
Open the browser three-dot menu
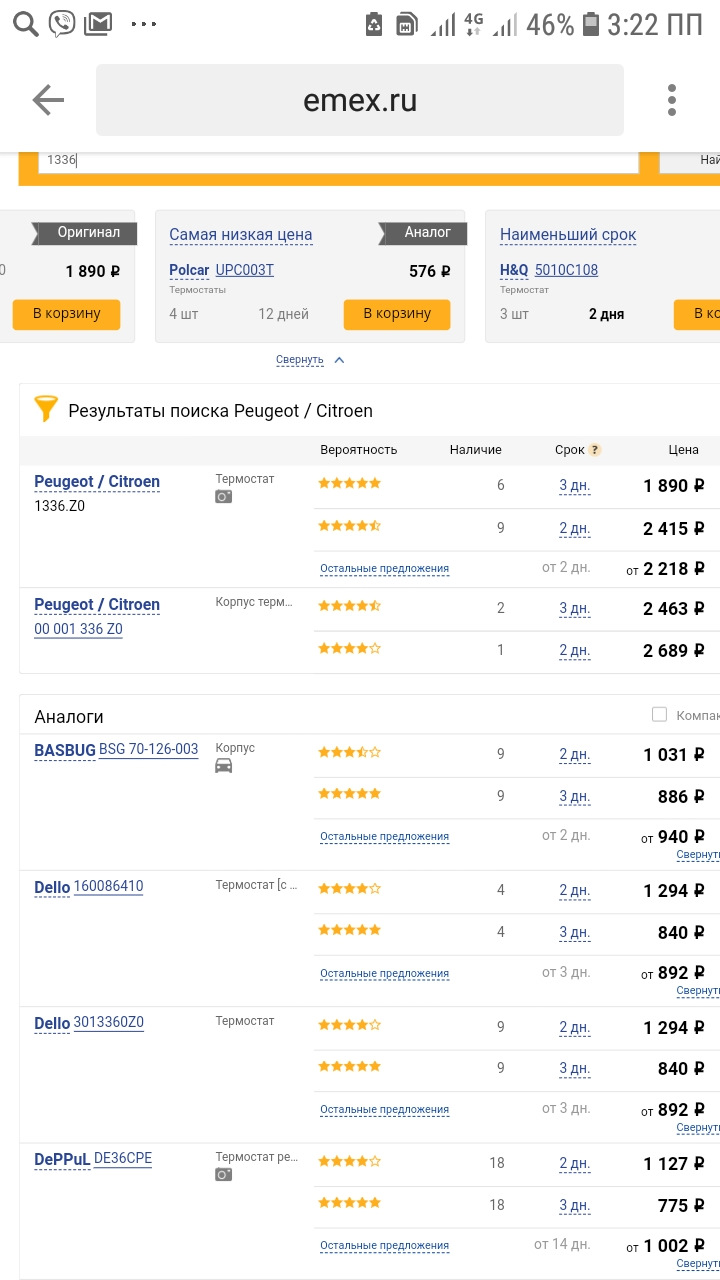672,100
